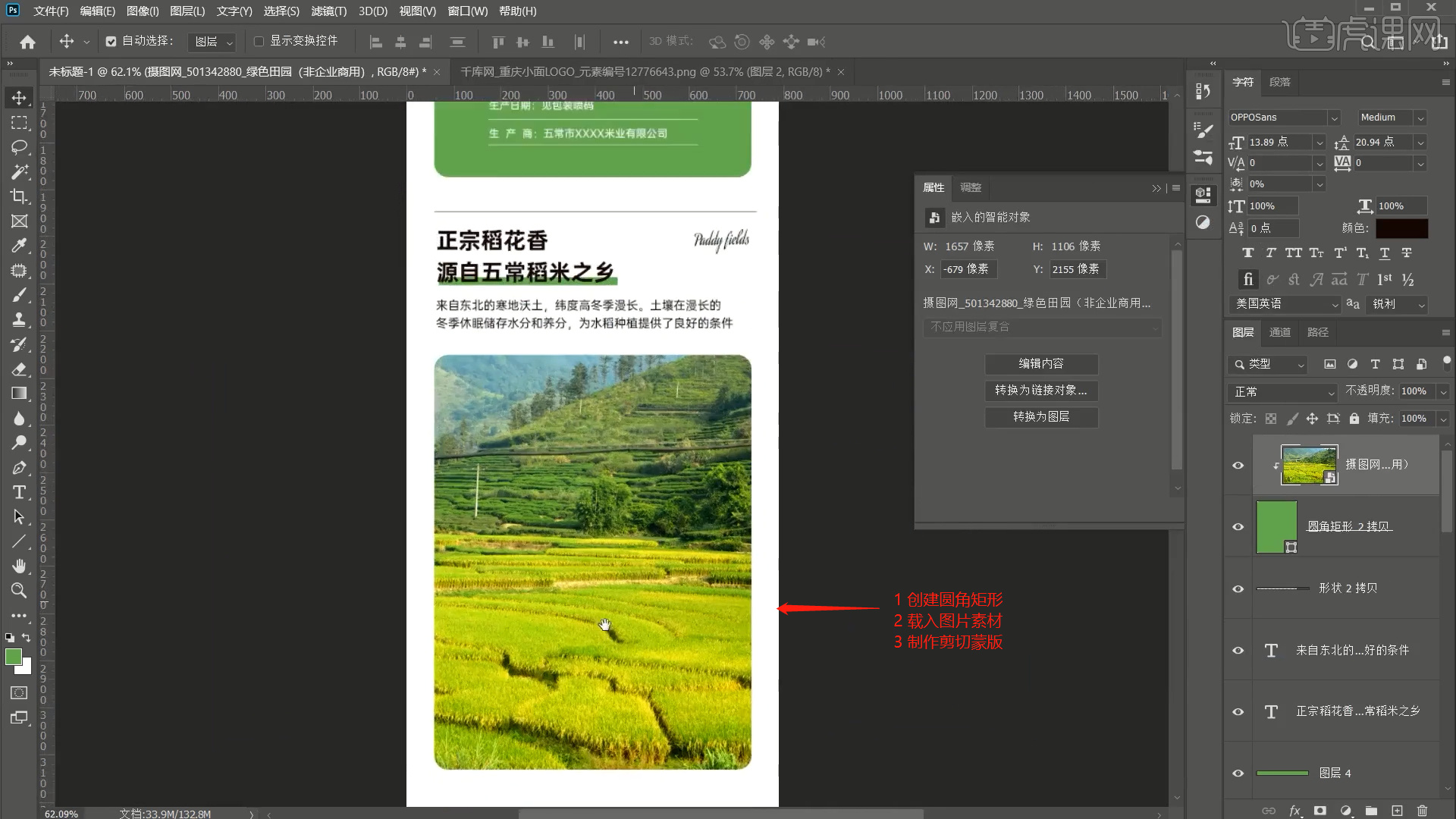Hide the 摄图网 smart object layer
Image resolution: width=1456 pixels, height=819 pixels.
tap(1238, 466)
